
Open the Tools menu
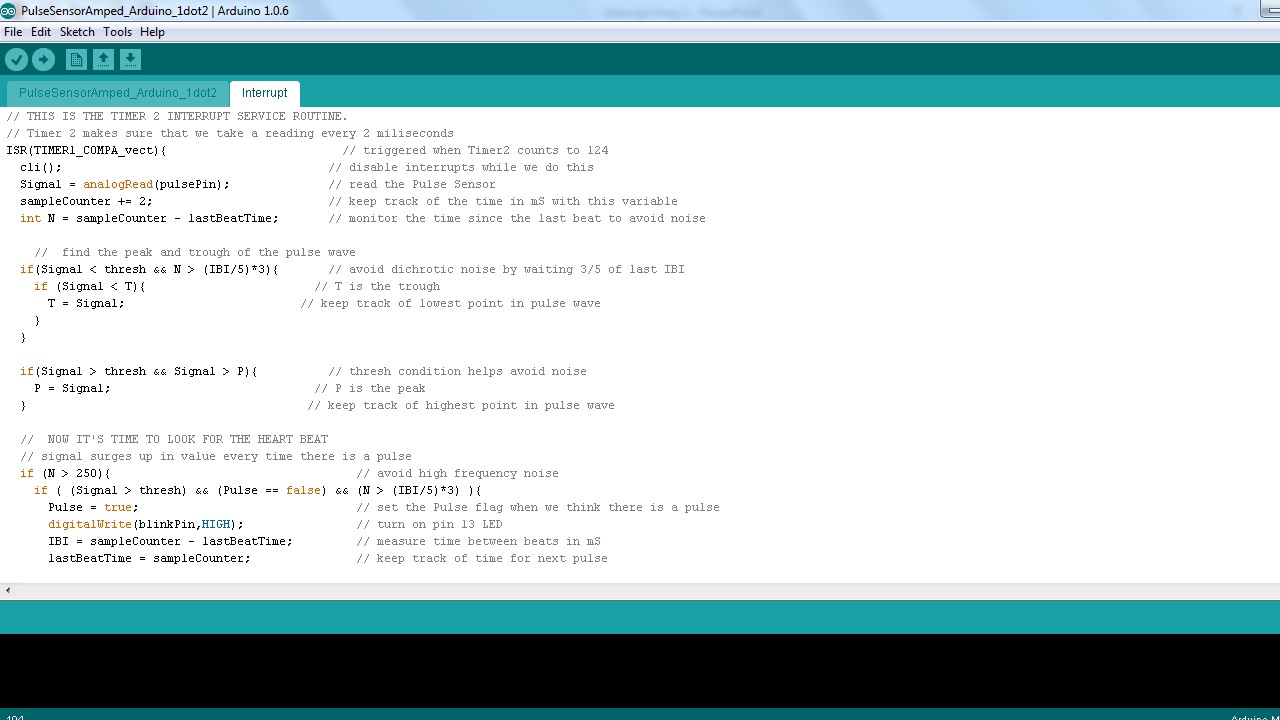coord(117,31)
